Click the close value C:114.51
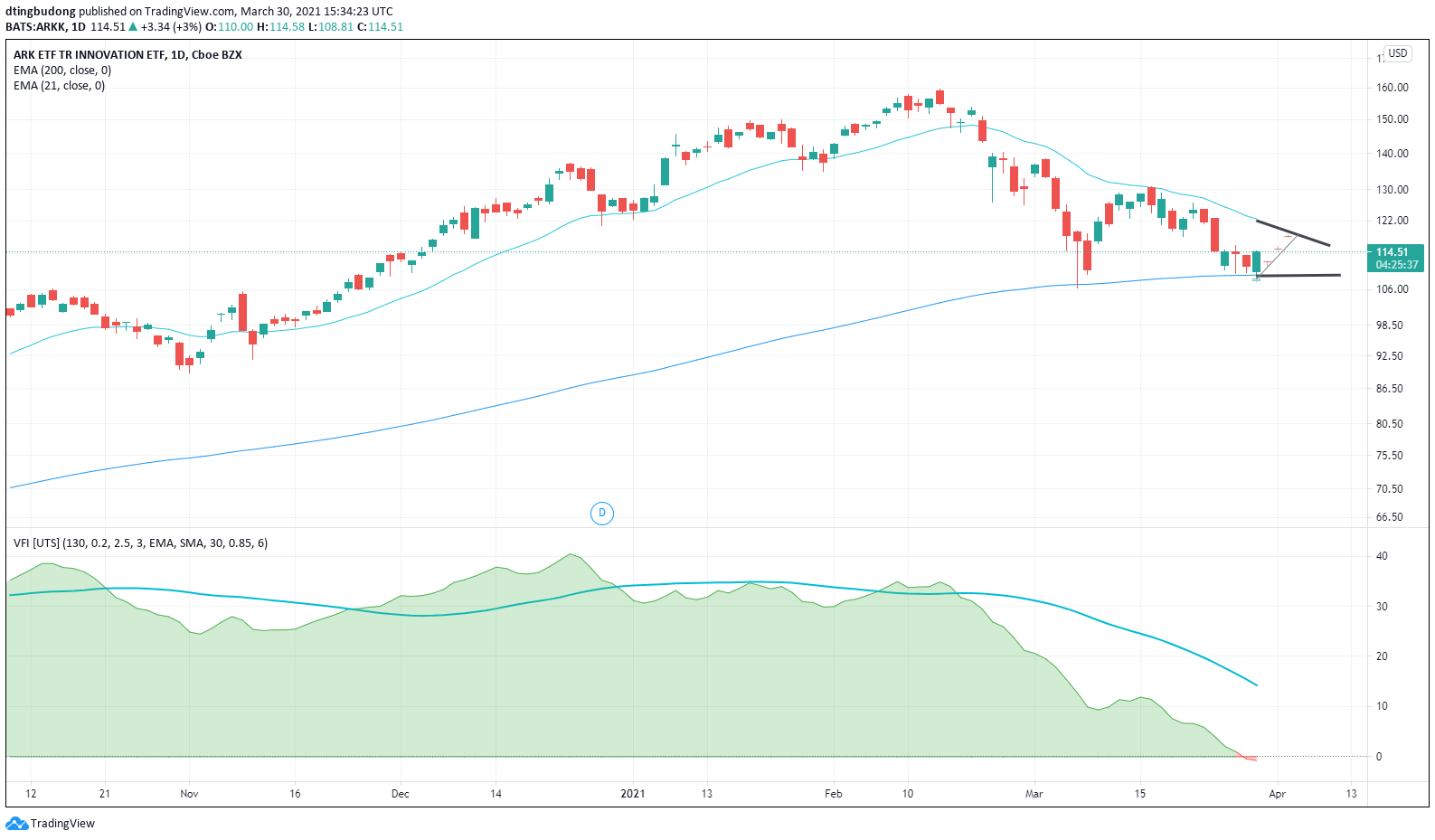1435x840 pixels. pos(381,27)
